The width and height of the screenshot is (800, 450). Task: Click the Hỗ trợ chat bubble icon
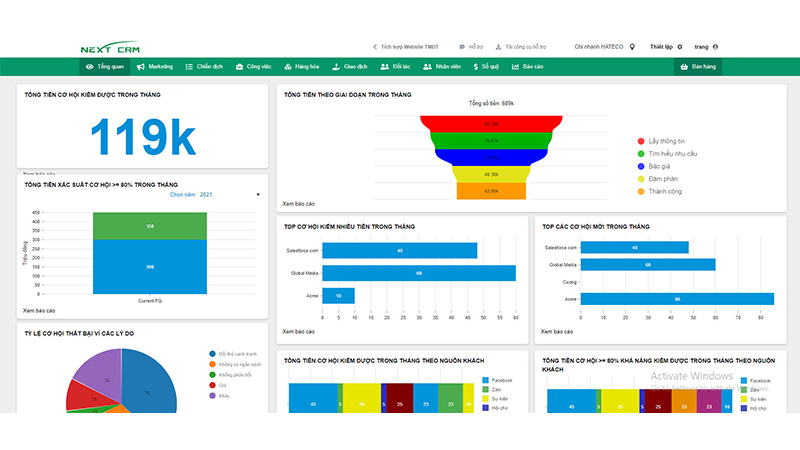pyautogui.click(x=462, y=46)
